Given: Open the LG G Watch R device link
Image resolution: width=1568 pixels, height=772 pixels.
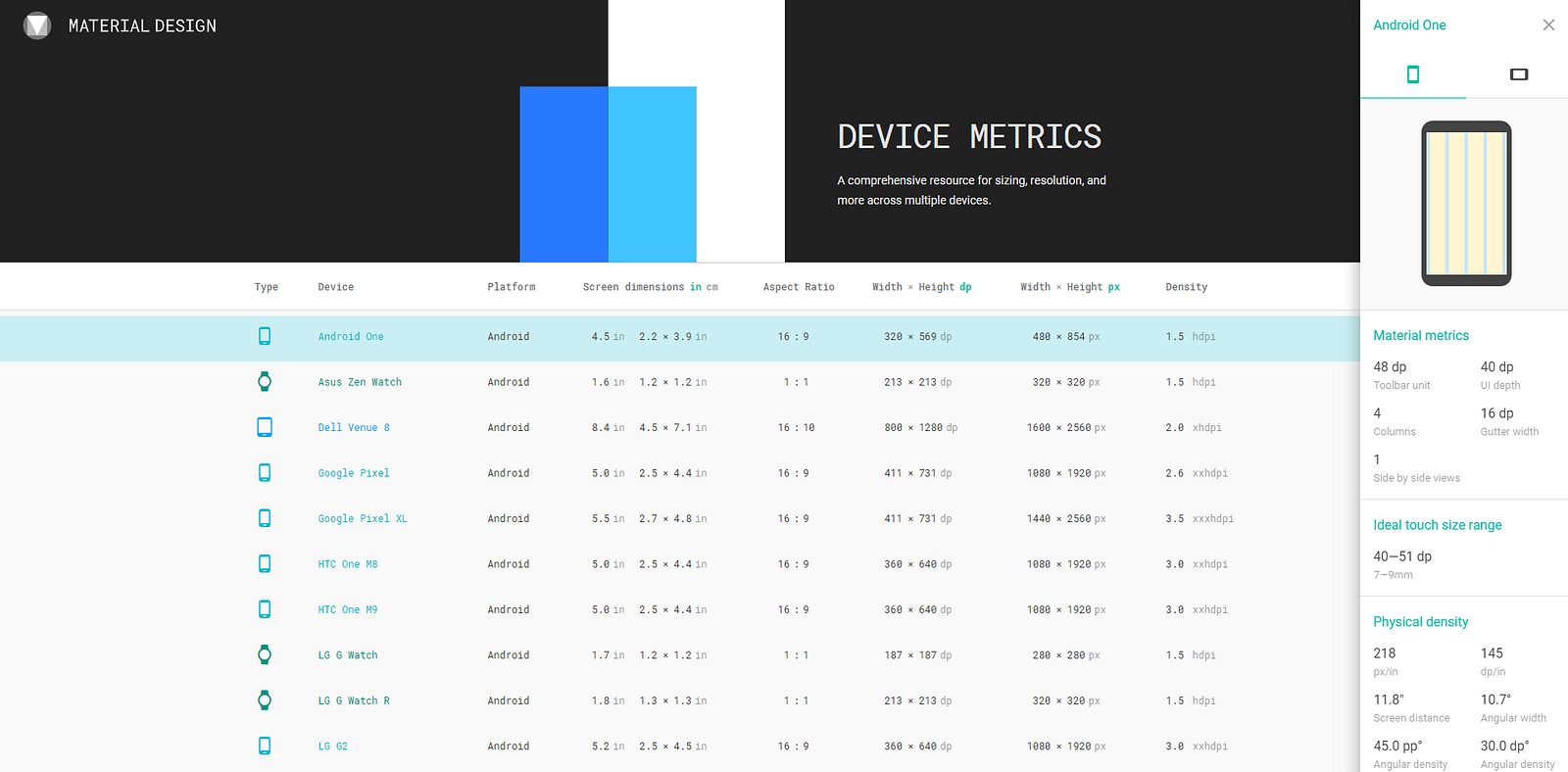Looking at the screenshot, I should point(354,701).
